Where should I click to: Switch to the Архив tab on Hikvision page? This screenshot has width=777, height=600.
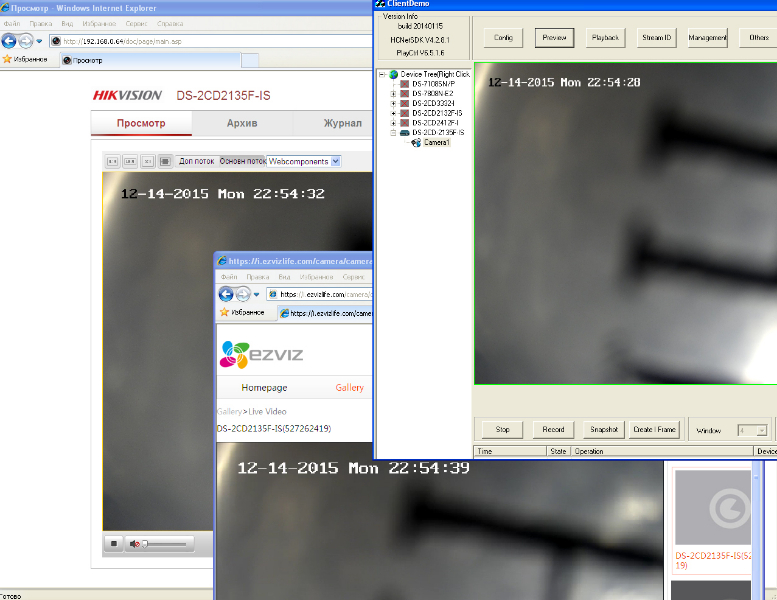pyautogui.click(x=242, y=123)
